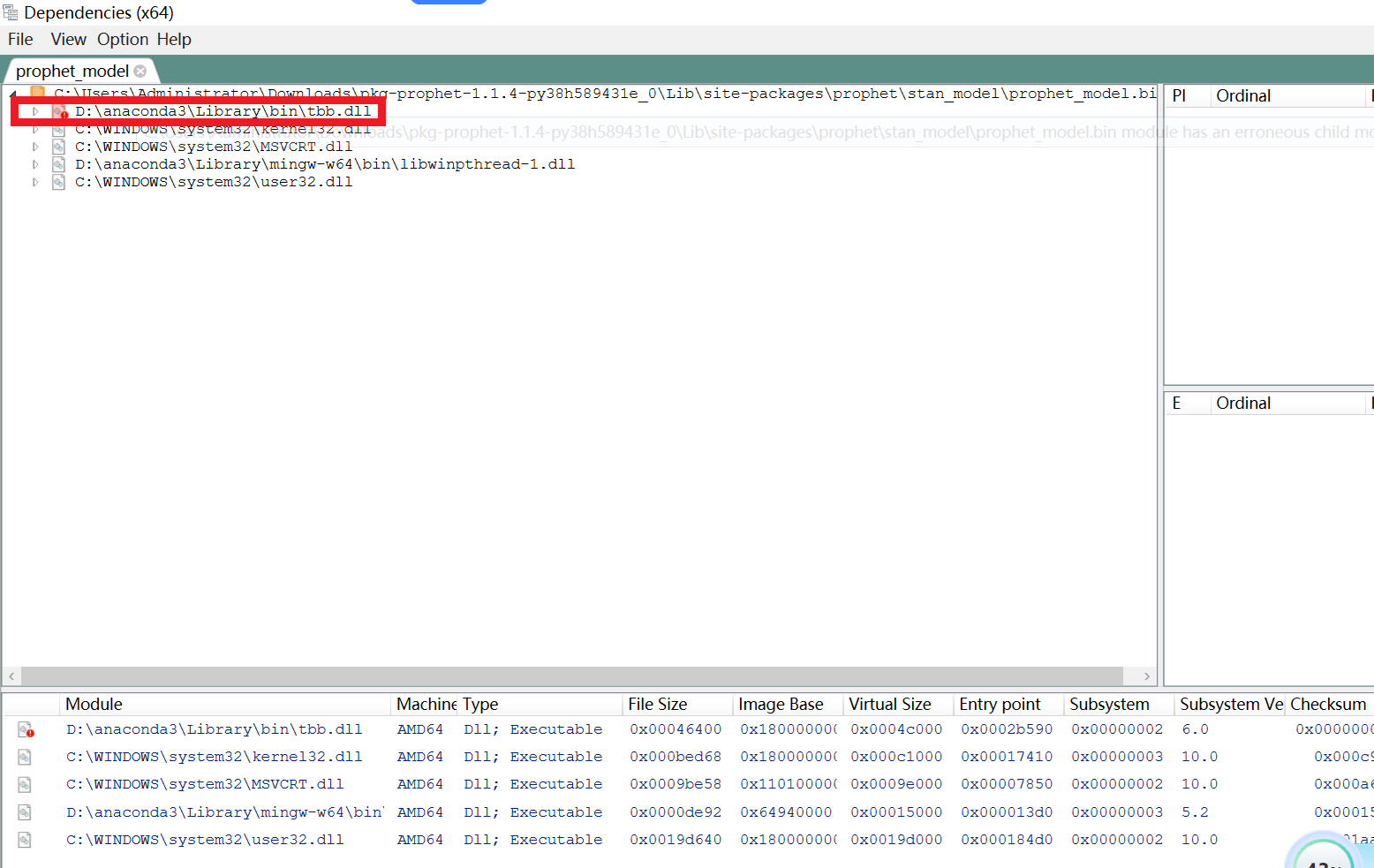The image size is (1374, 868).
Task: Switch to the prophet_model tab
Action: pos(73,70)
